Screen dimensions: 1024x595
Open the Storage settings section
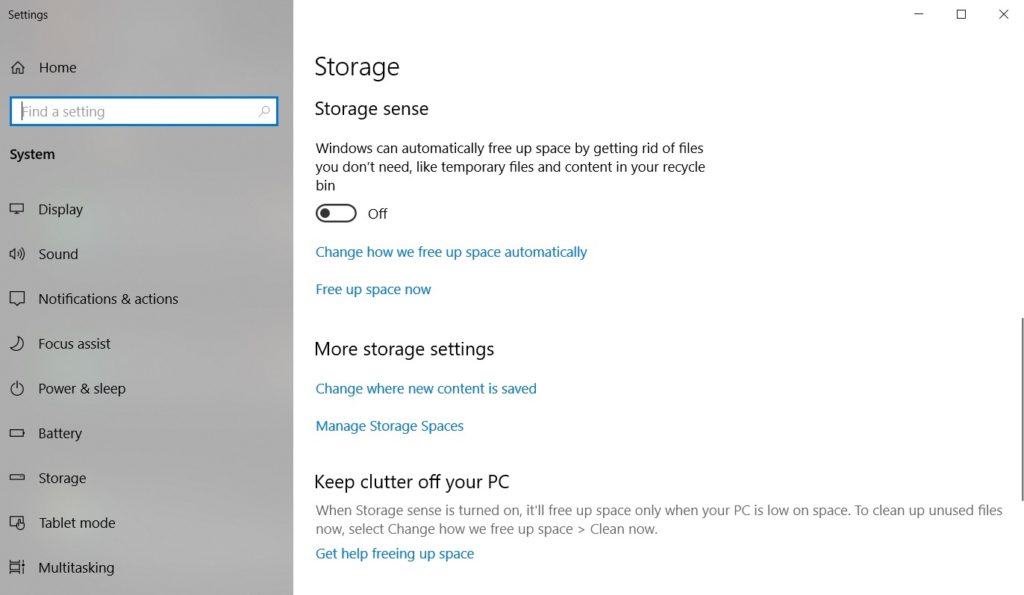(x=60, y=478)
